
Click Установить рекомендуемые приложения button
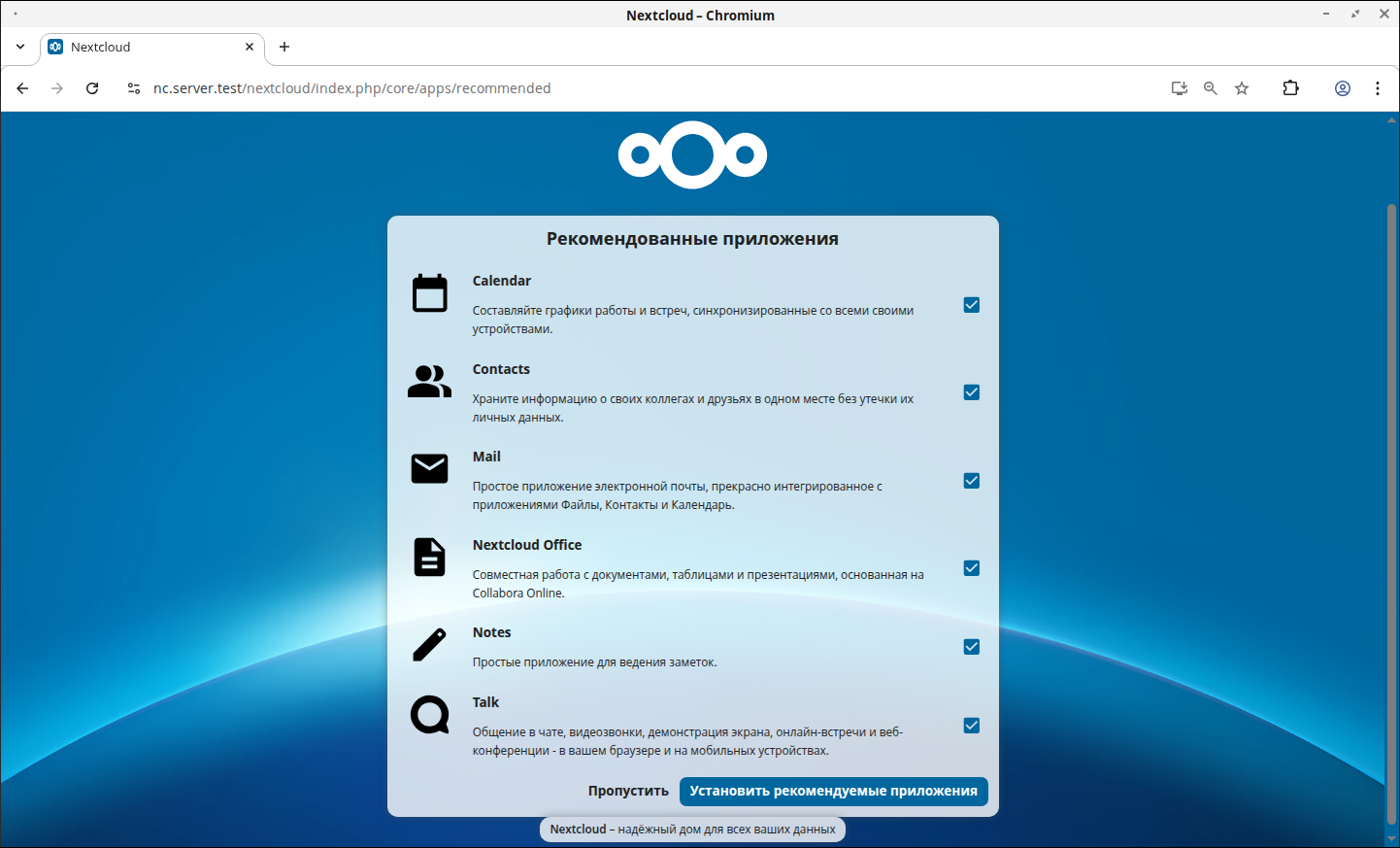(833, 791)
